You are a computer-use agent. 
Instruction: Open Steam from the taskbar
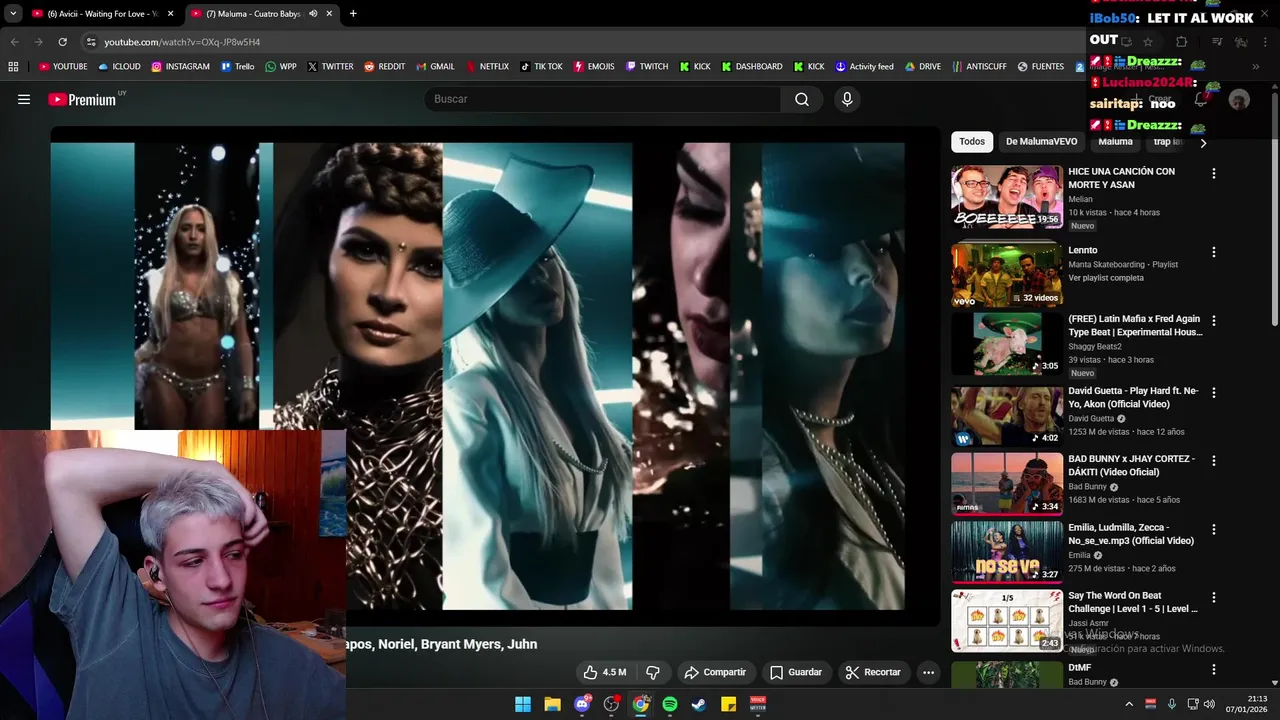point(699,704)
